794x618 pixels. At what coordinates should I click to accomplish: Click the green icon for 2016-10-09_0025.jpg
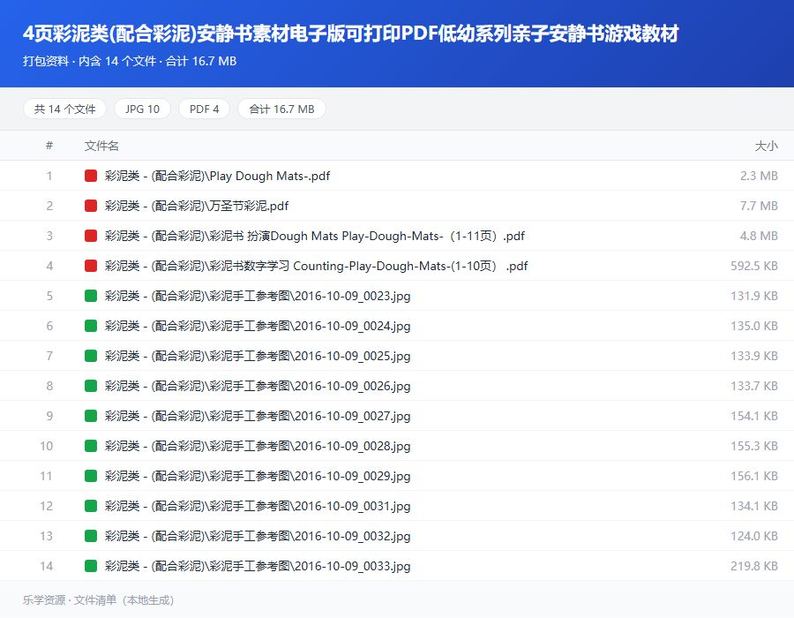(x=91, y=356)
